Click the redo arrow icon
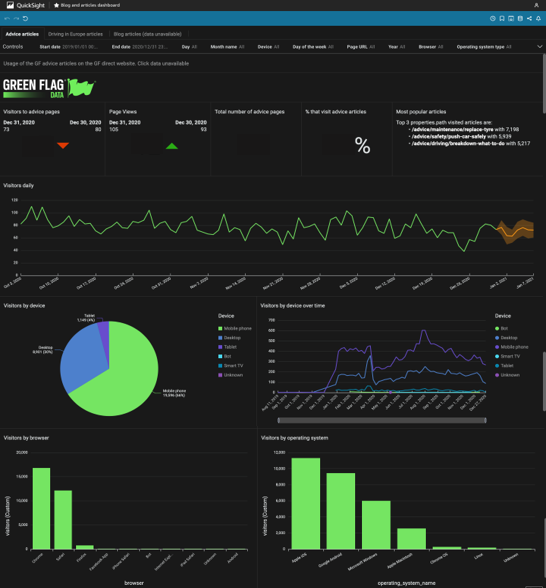546x588 pixels. pos(16,18)
